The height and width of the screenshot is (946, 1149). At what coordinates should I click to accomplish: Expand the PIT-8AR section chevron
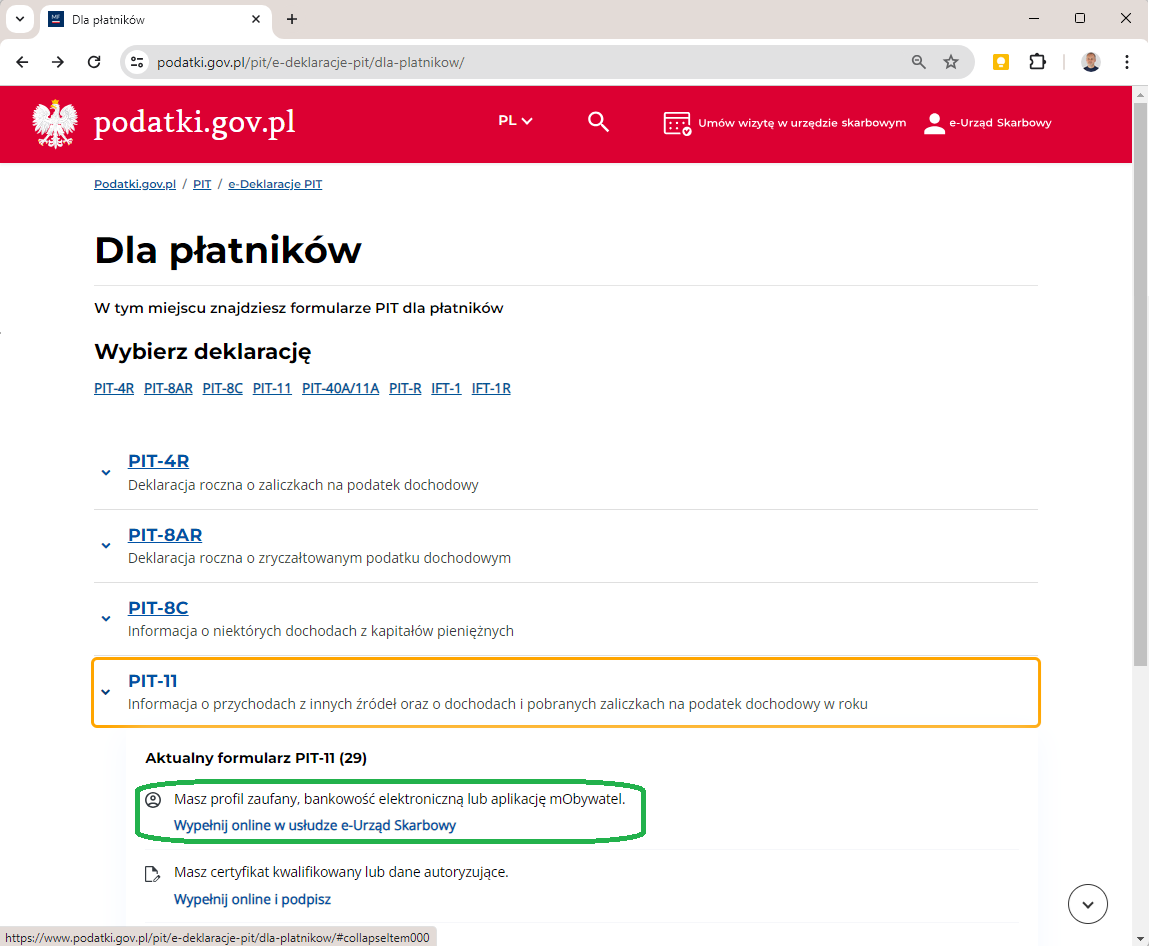[x=106, y=546]
